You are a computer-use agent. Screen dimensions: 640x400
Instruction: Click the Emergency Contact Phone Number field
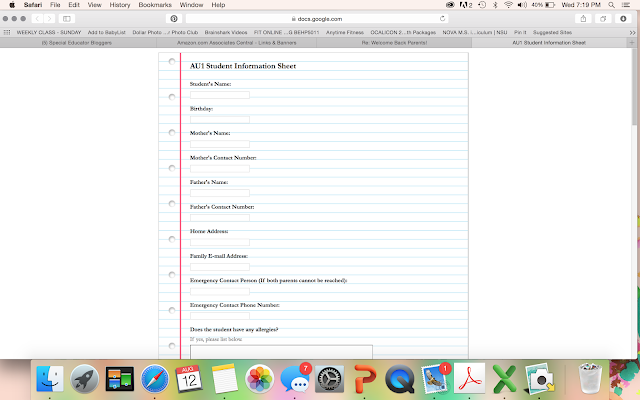click(220, 316)
